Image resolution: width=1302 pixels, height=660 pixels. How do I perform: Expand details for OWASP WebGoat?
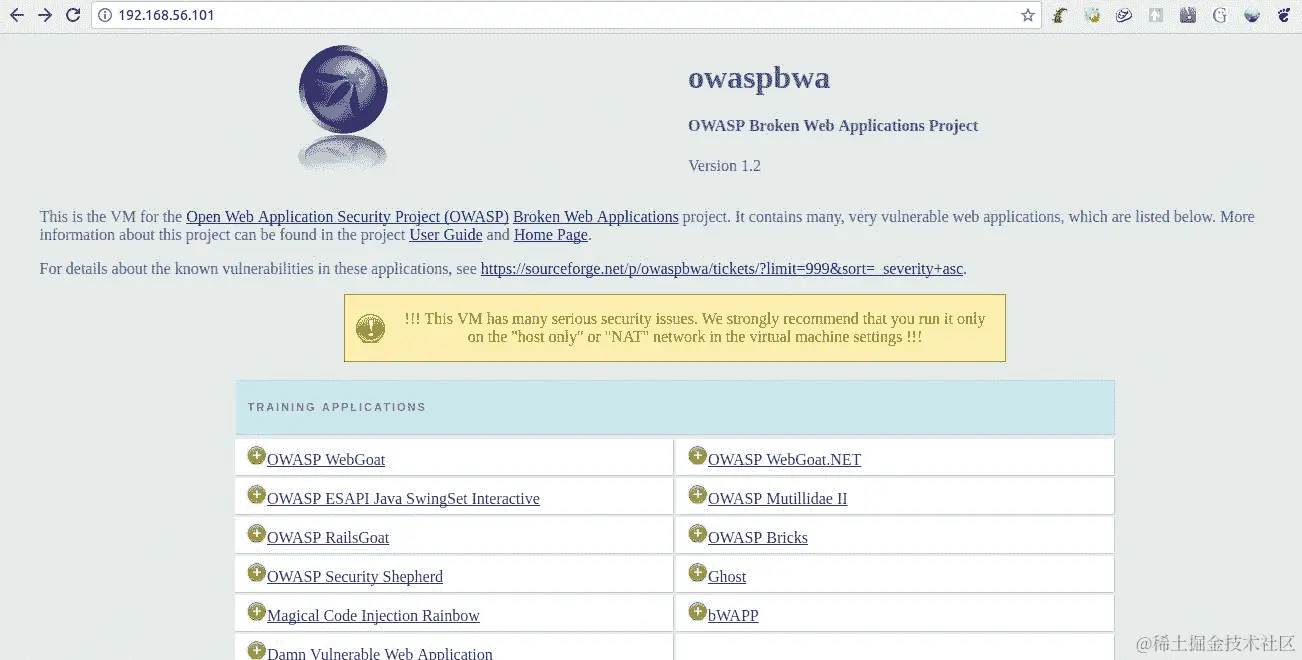click(x=256, y=456)
